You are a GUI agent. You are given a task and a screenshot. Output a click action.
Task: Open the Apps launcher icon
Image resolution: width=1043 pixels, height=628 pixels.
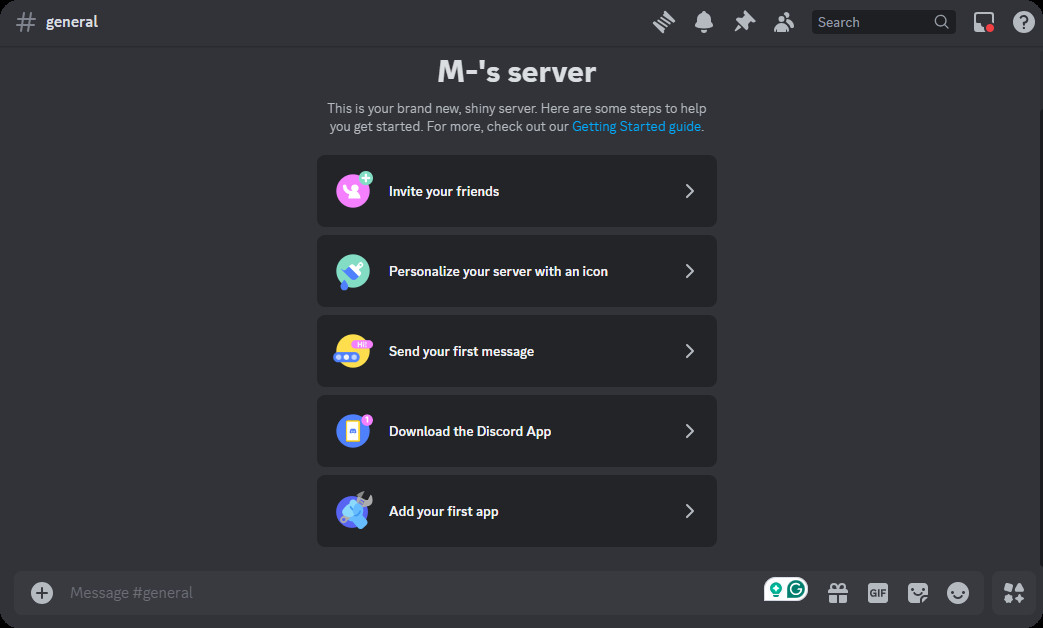(x=1014, y=593)
